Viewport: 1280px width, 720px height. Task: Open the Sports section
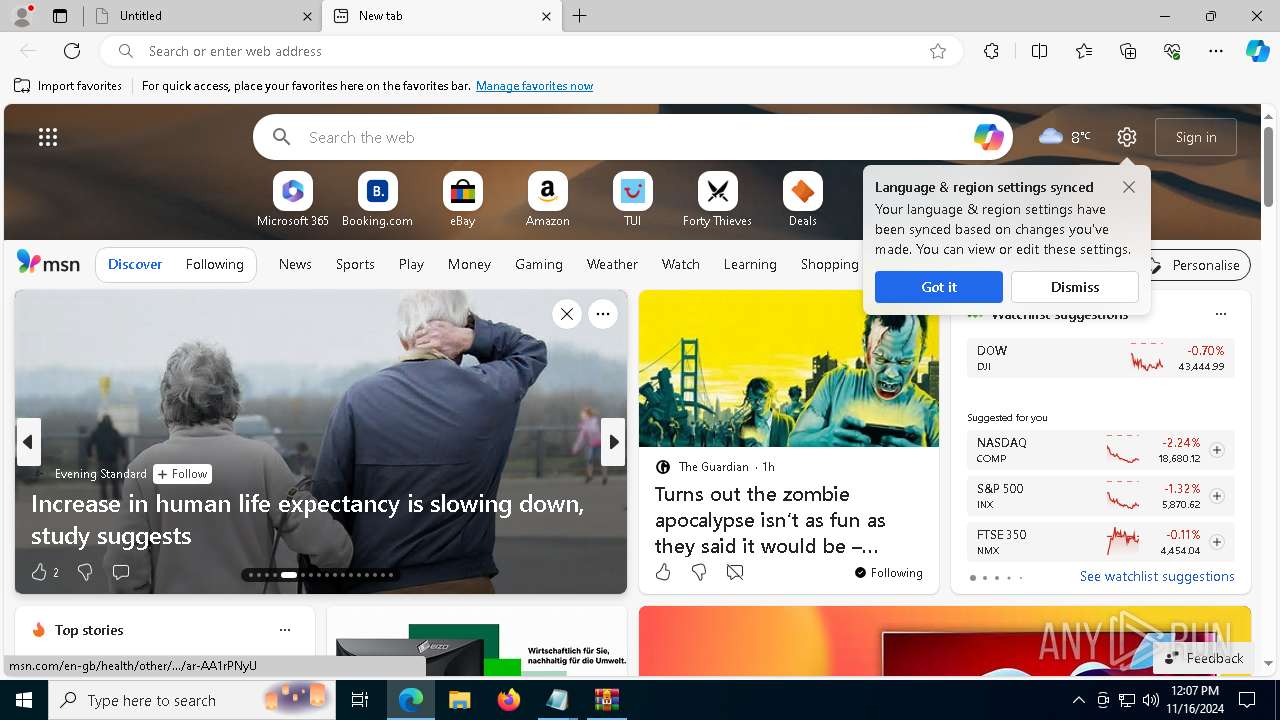point(355,264)
